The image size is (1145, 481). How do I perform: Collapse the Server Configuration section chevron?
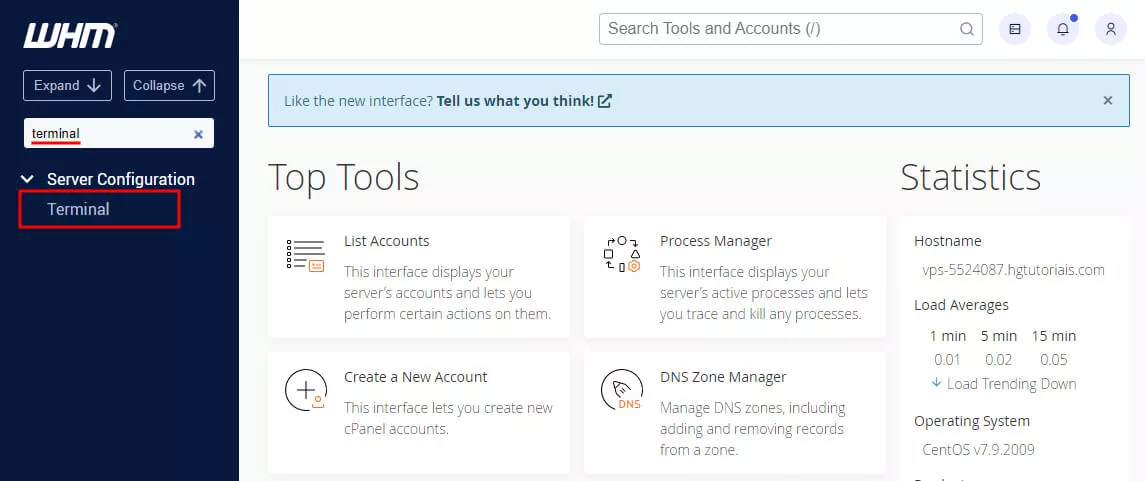pyautogui.click(x=28, y=179)
